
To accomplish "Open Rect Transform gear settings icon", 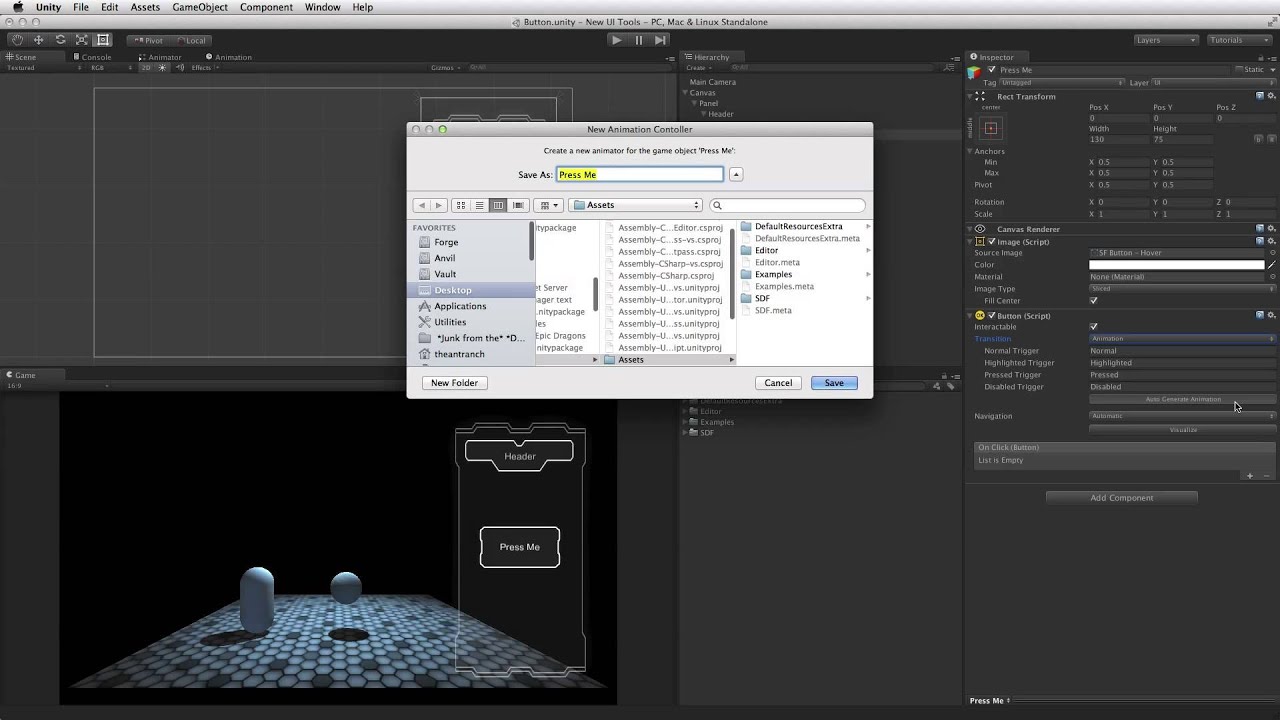I will (1271, 96).
